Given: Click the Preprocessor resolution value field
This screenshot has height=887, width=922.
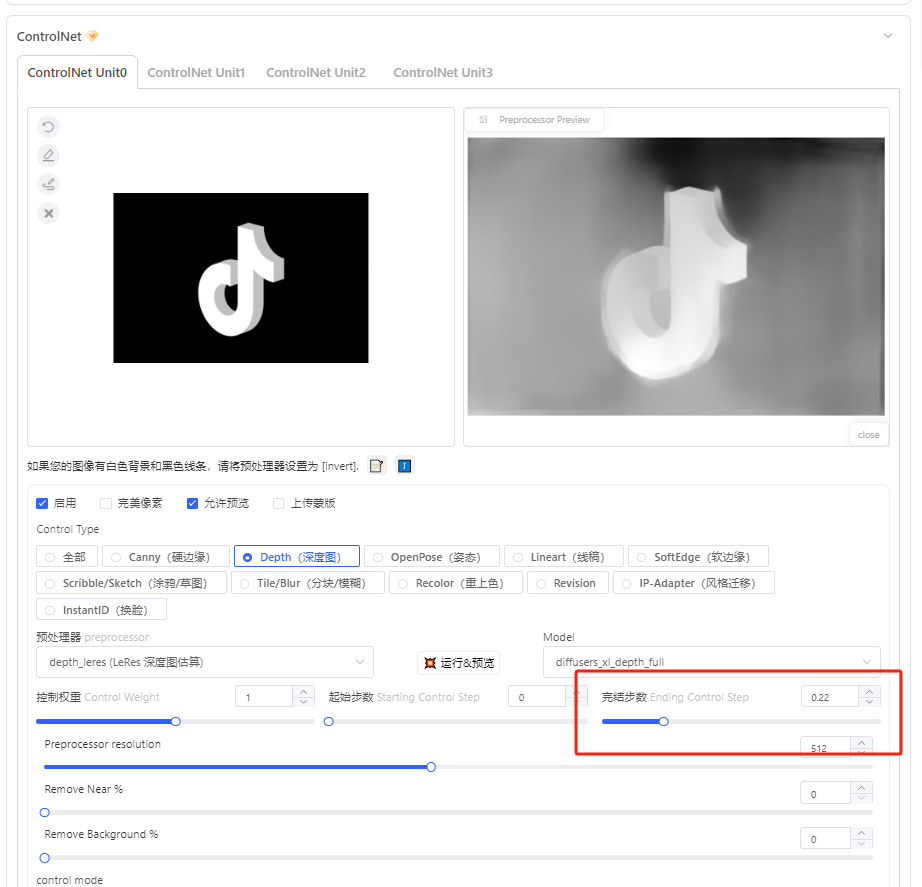Looking at the screenshot, I should click(826, 748).
